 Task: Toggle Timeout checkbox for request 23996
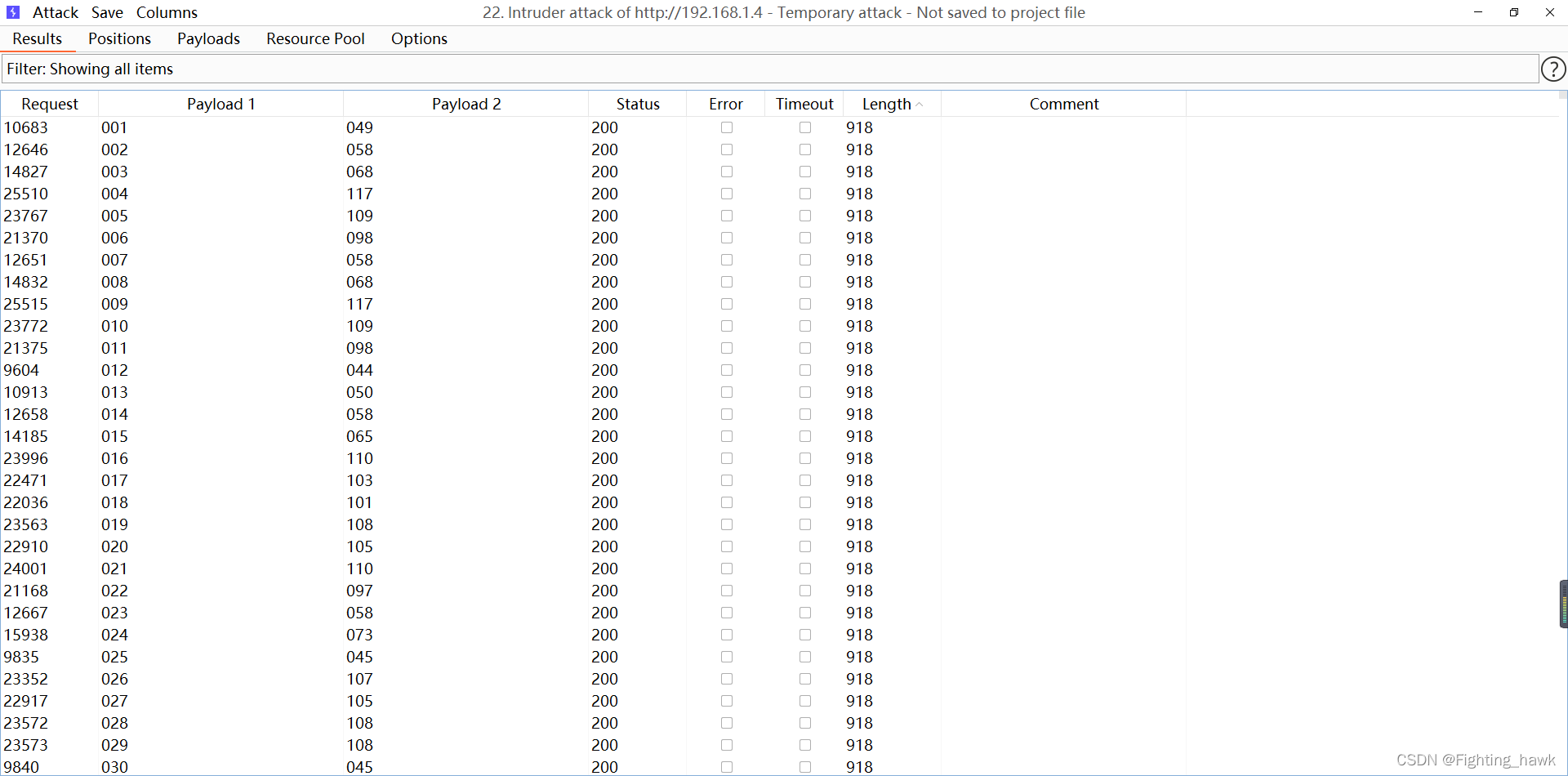tap(805, 458)
